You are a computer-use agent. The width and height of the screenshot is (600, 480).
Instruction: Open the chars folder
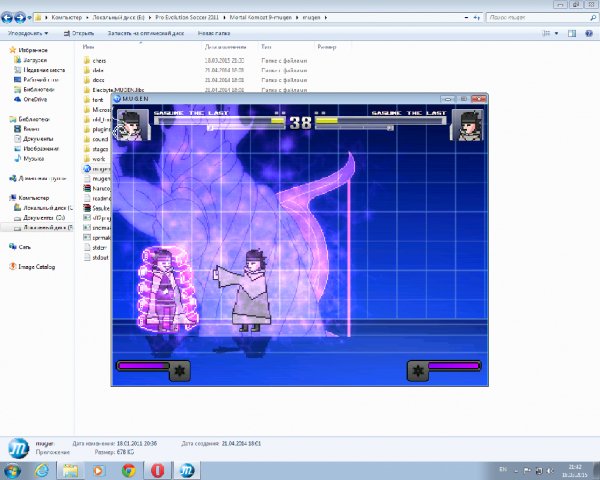pyautogui.click(x=99, y=60)
